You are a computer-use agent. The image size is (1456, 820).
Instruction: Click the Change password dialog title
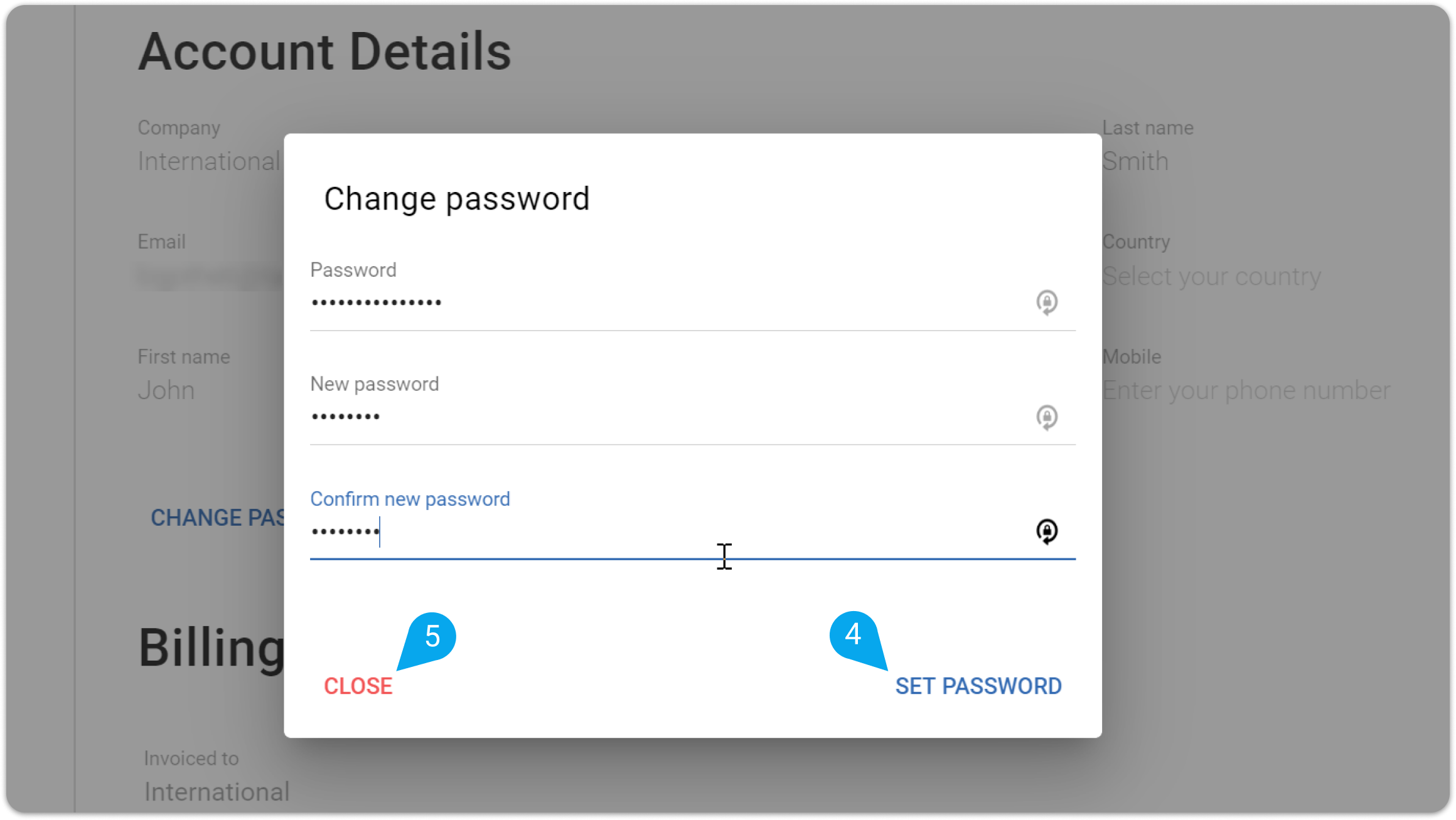tap(456, 199)
